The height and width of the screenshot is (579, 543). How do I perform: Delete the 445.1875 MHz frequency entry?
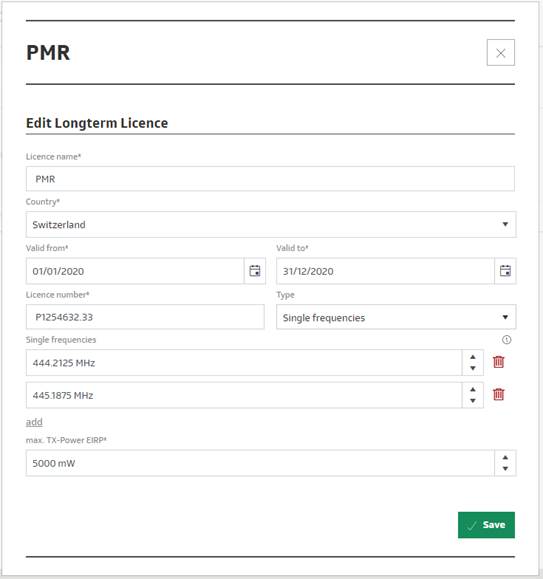498,394
